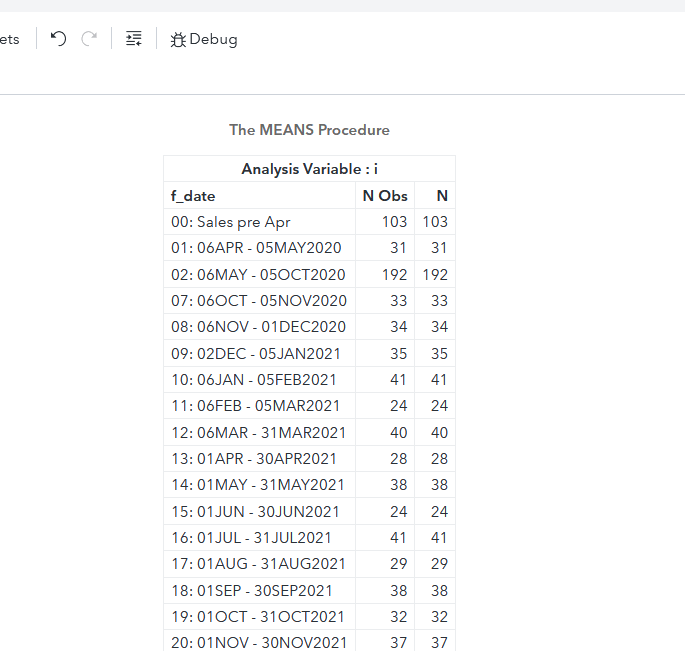This screenshot has height=651, width=685.
Task: Select the 20: 01NOV - 30NOV2021 row label
Action: tap(259, 643)
